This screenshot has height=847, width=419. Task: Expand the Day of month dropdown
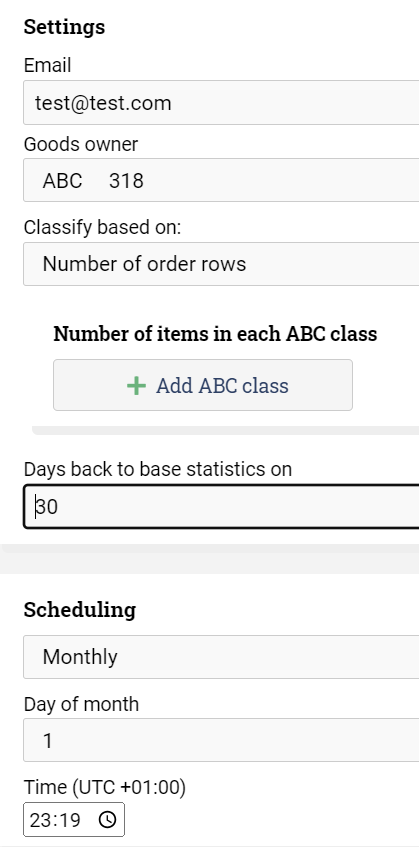point(221,740)
